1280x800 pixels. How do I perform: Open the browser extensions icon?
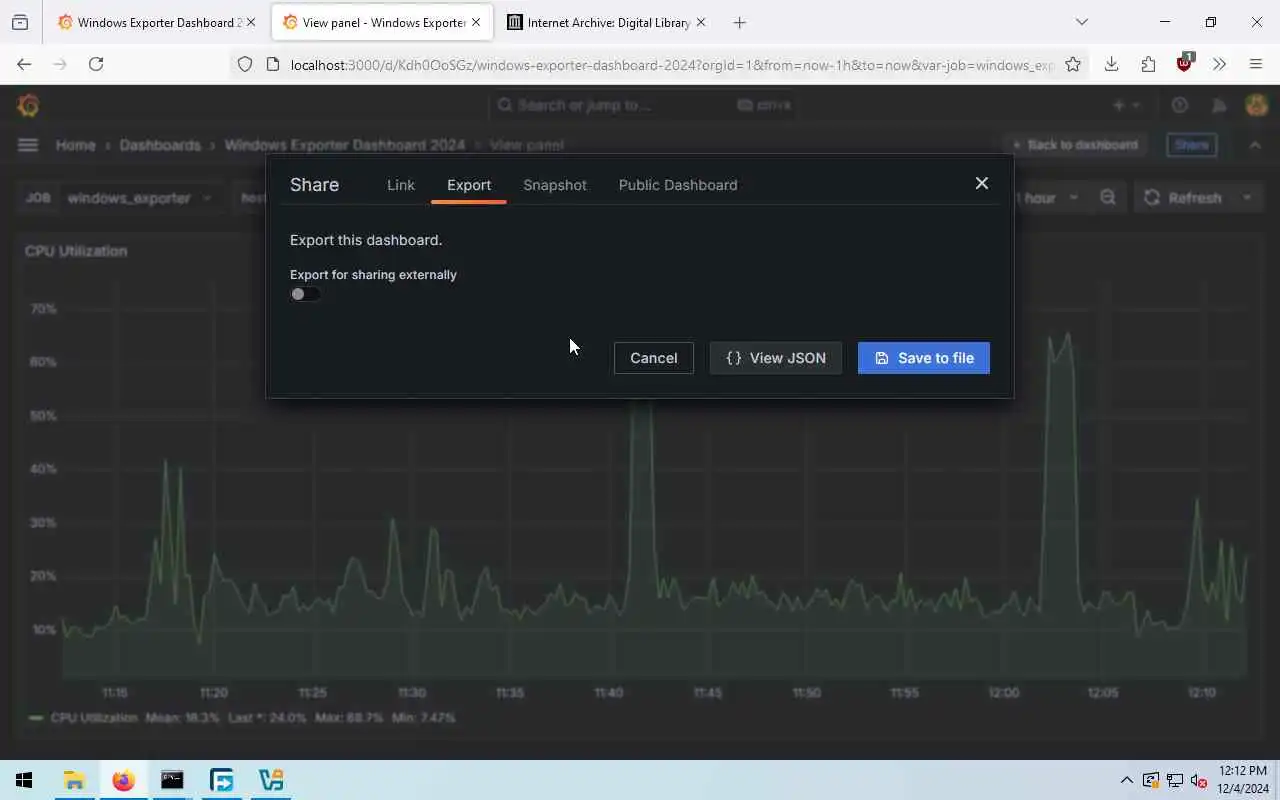[1148, 64]
